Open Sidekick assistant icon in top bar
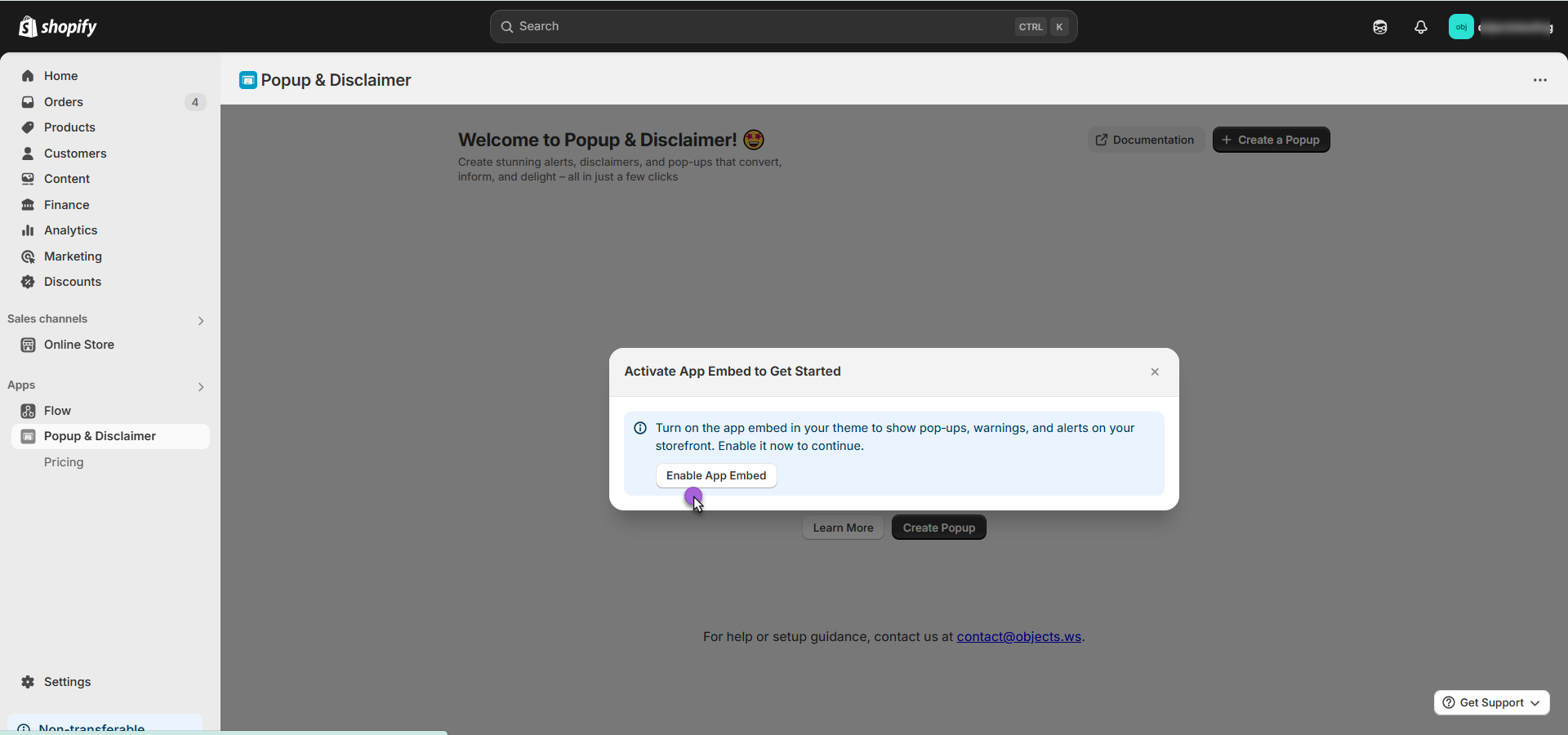Image resolution: width=1568 pixels, height=735 pixels. pos(1380,27)
